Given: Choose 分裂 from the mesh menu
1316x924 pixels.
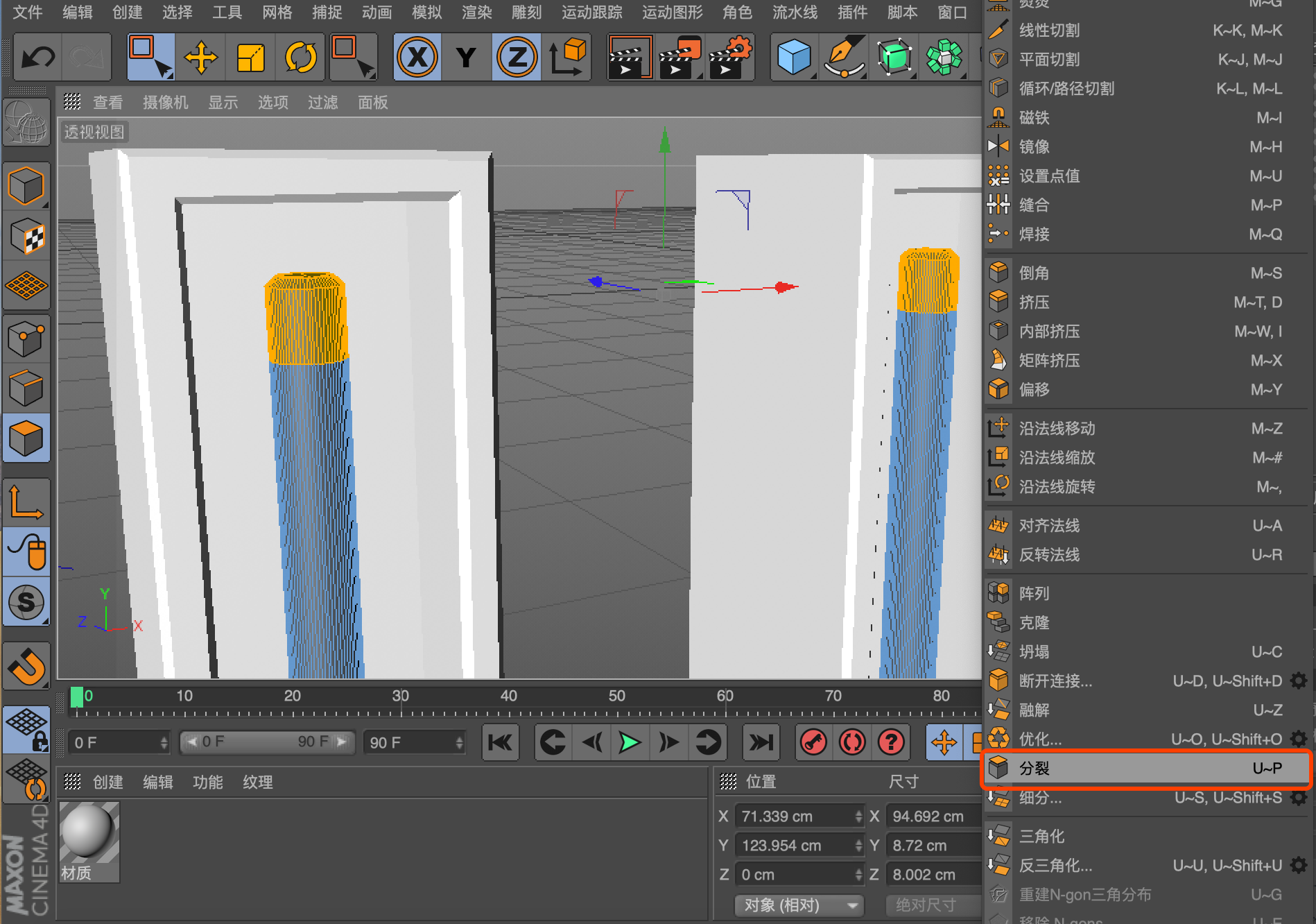Looking at the screenshot, I should (x=1147, y=769).
